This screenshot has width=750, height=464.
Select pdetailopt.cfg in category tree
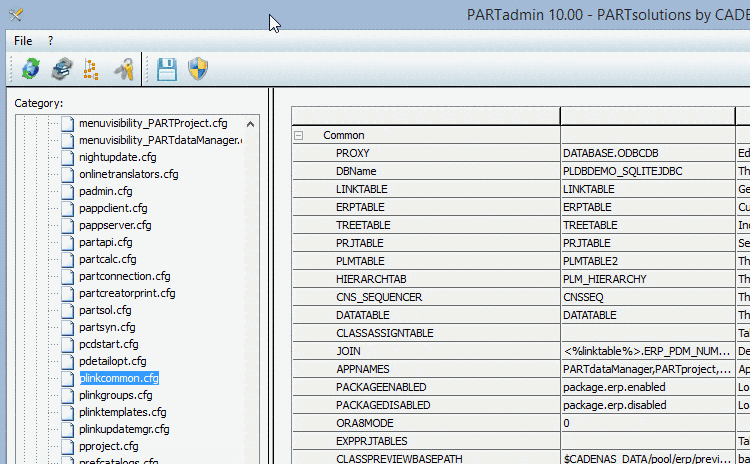point(113,361)
